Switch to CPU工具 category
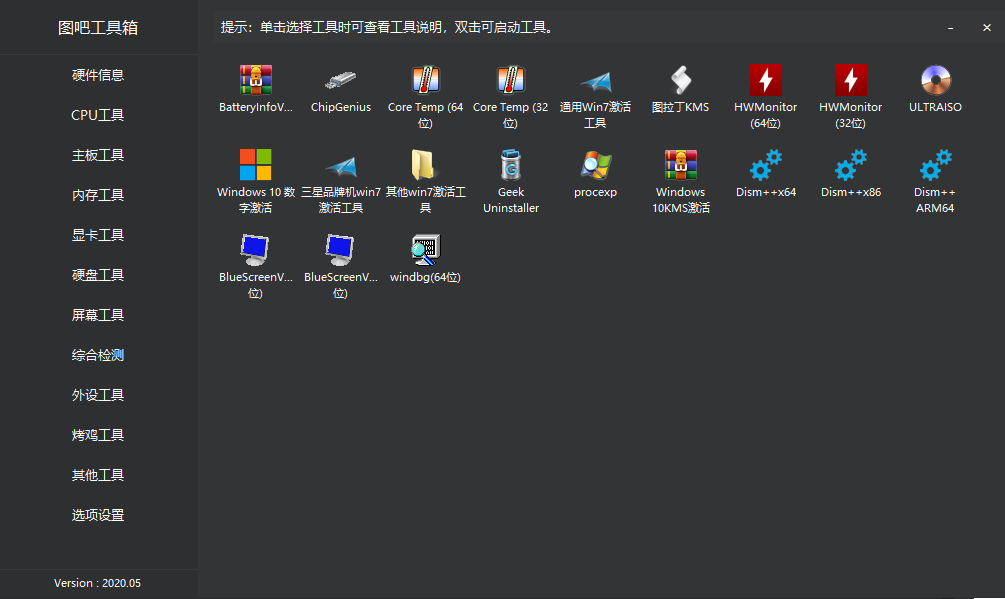Image resolution: width=1005 pixels, height=599 pixels. coord(98,115)
